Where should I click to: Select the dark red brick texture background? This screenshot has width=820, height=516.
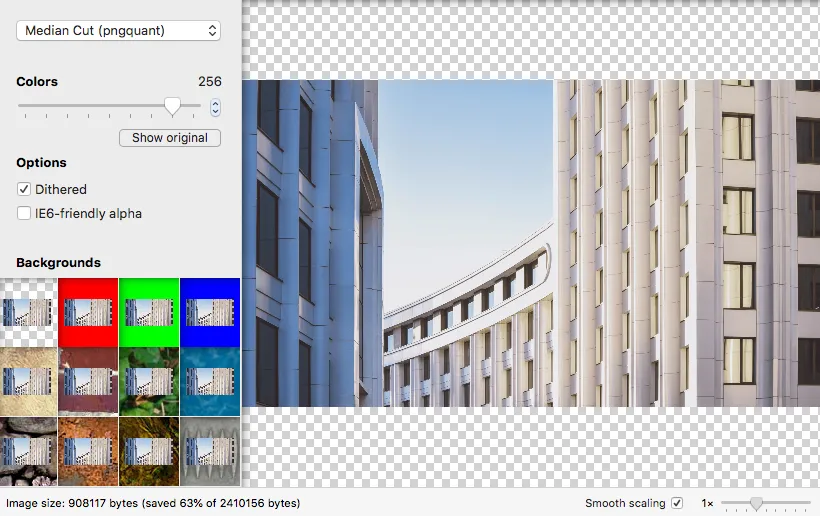[88, 382]
